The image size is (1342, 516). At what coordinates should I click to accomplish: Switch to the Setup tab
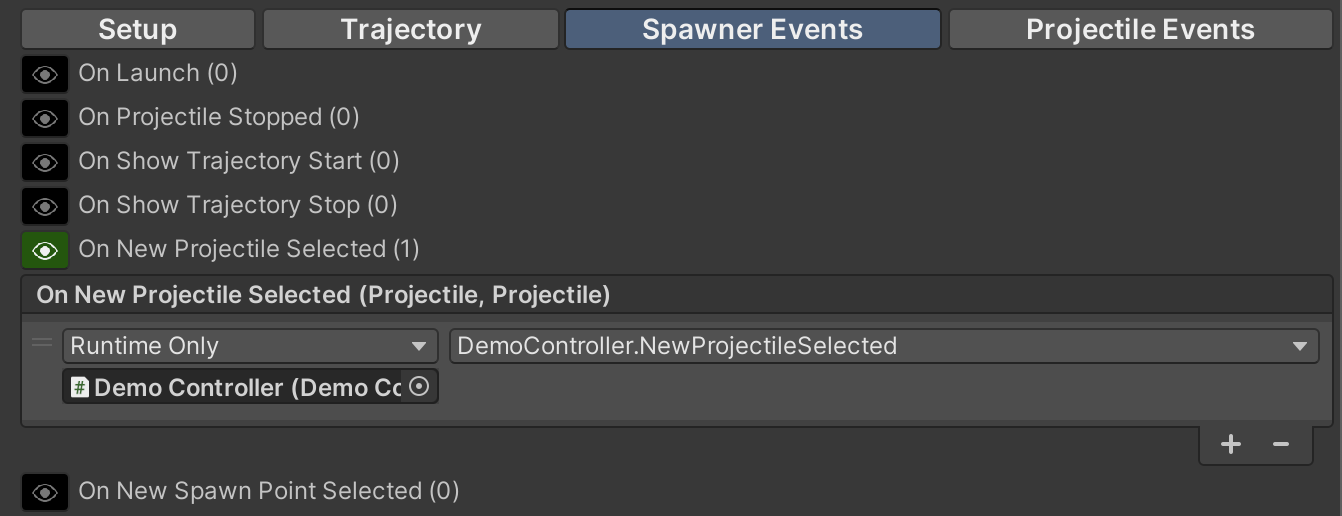[138, 29]
